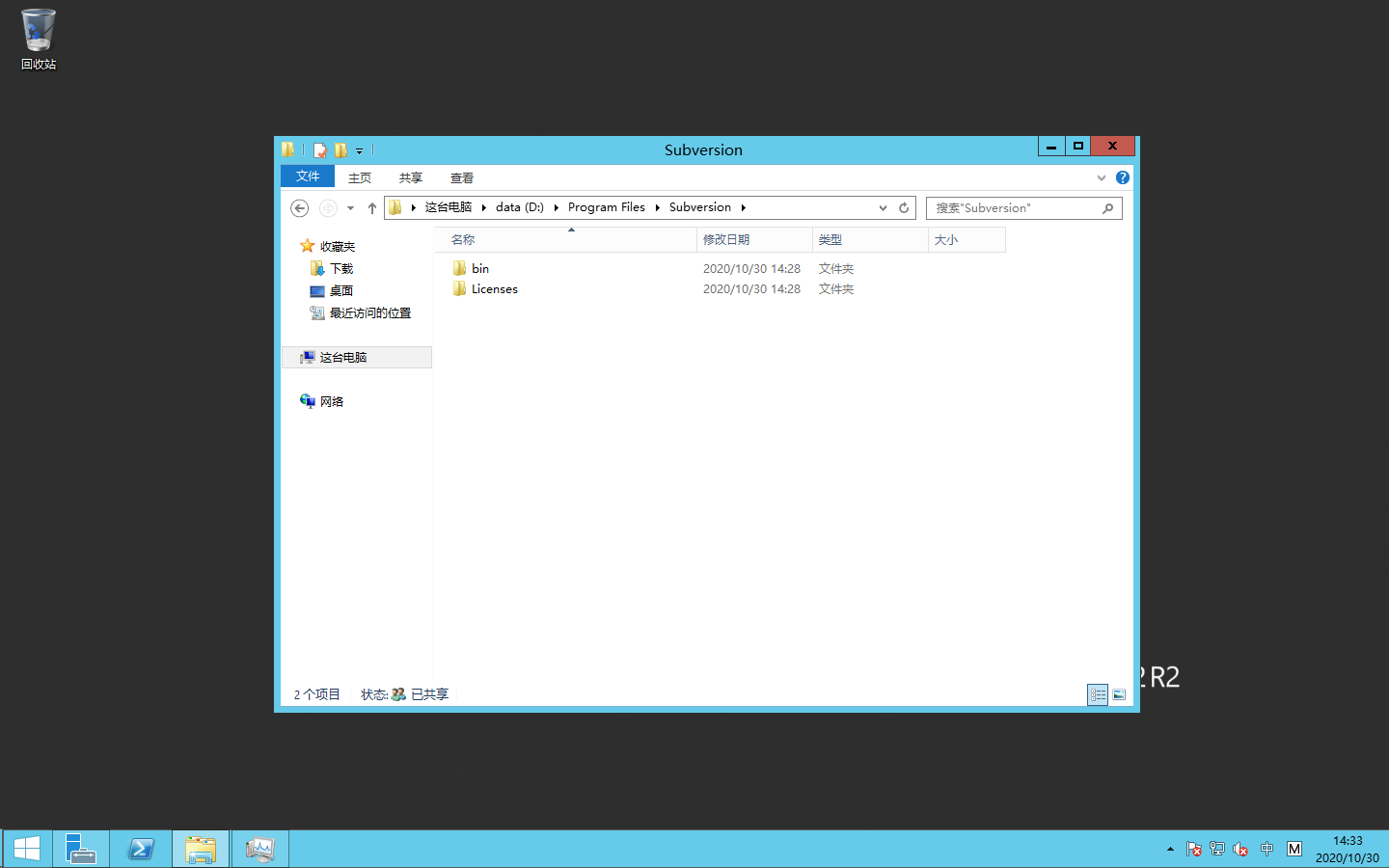This screenshot has height=868, width=1389.
Task: Open Action Center flag icon in system tray
Action: click(1195, 850)
